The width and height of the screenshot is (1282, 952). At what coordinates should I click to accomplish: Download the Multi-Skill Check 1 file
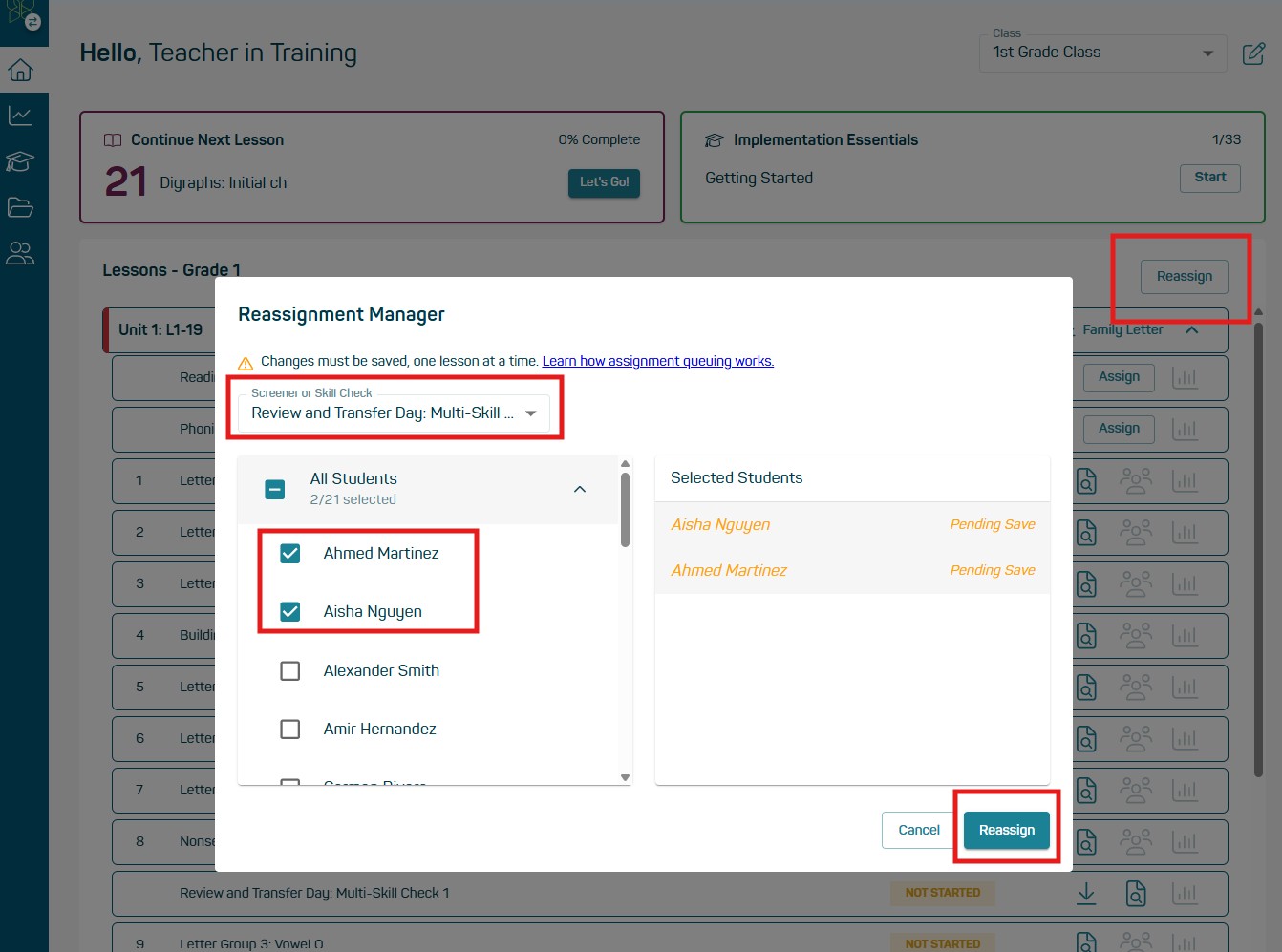[1086, 893]
